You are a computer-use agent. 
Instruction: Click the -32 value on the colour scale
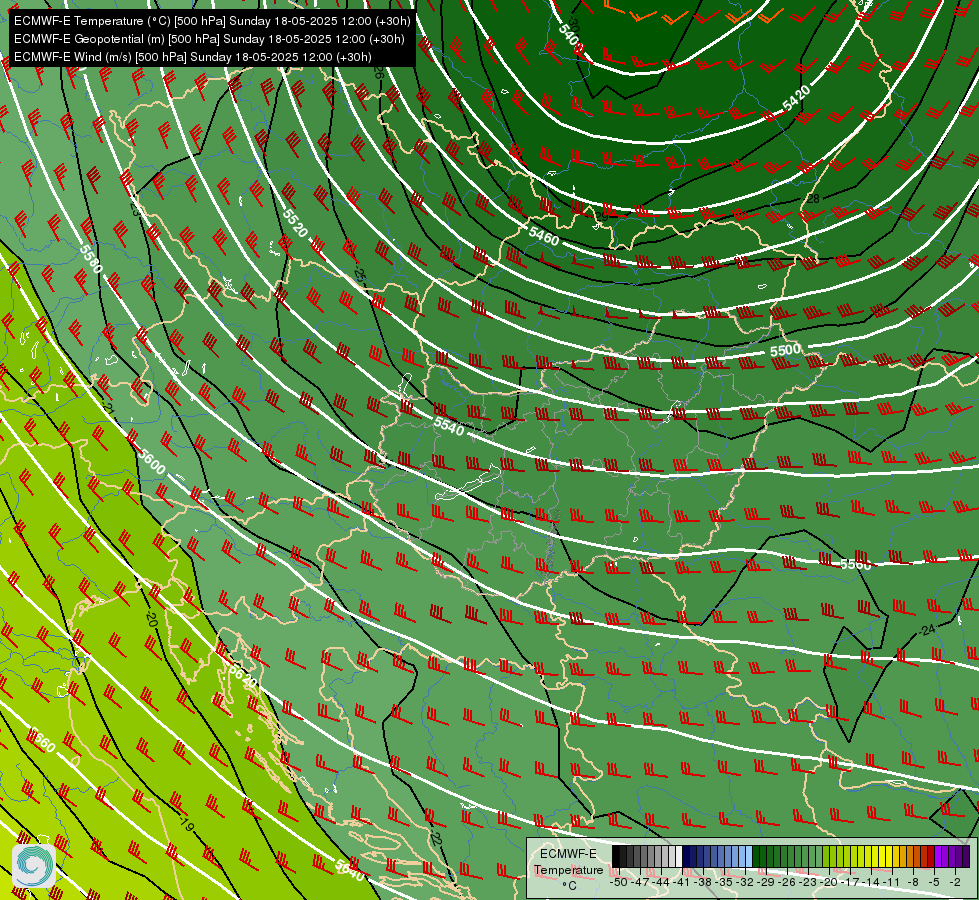coord(745,882)
